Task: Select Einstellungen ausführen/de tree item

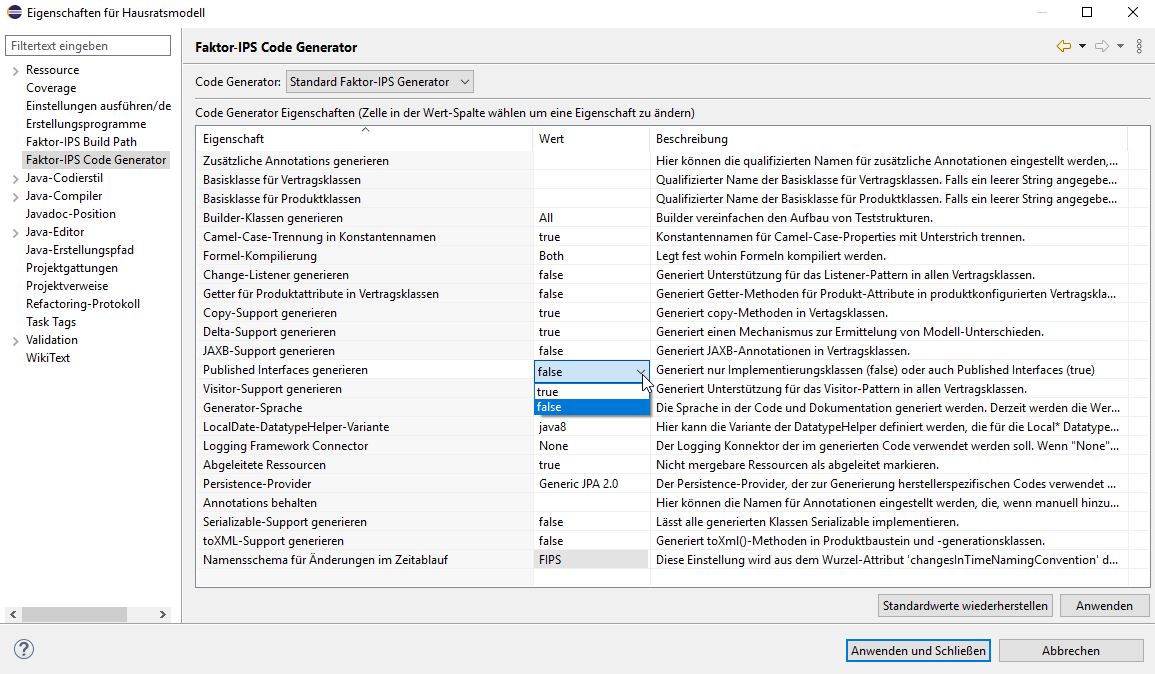Action: (98, 105)
